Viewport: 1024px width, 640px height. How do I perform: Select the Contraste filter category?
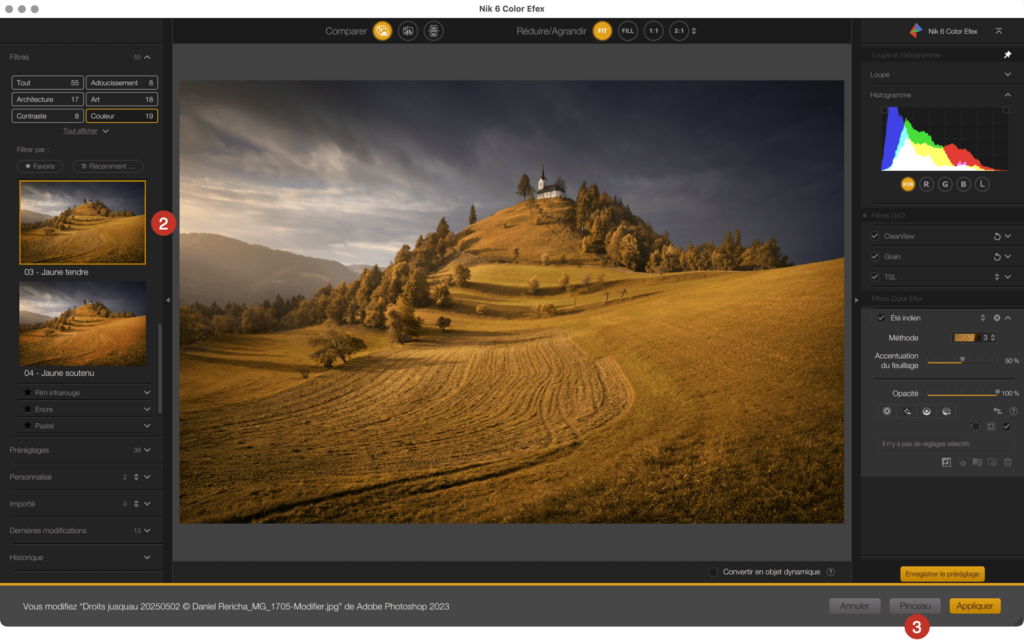point(47,116)
